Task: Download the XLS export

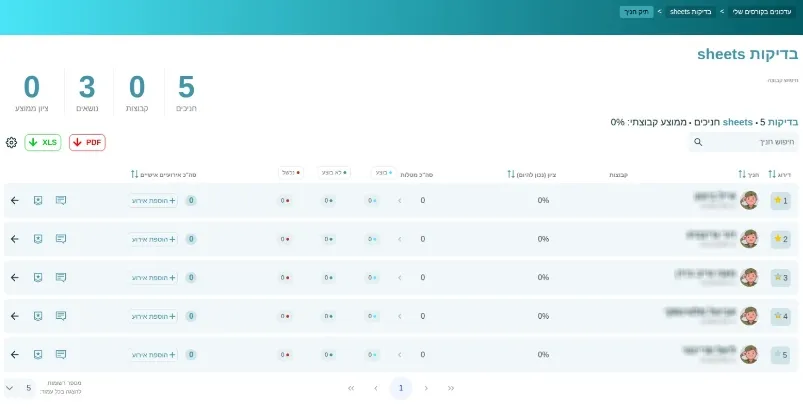Action: (43, 143)
